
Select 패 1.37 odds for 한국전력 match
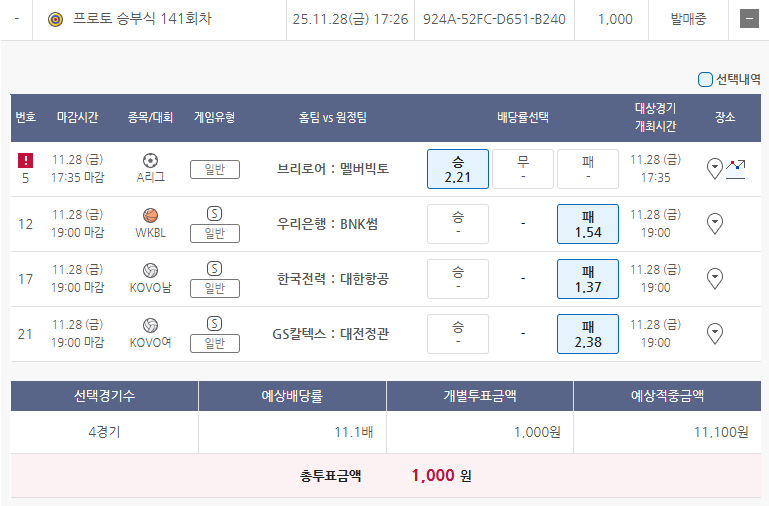588,279
